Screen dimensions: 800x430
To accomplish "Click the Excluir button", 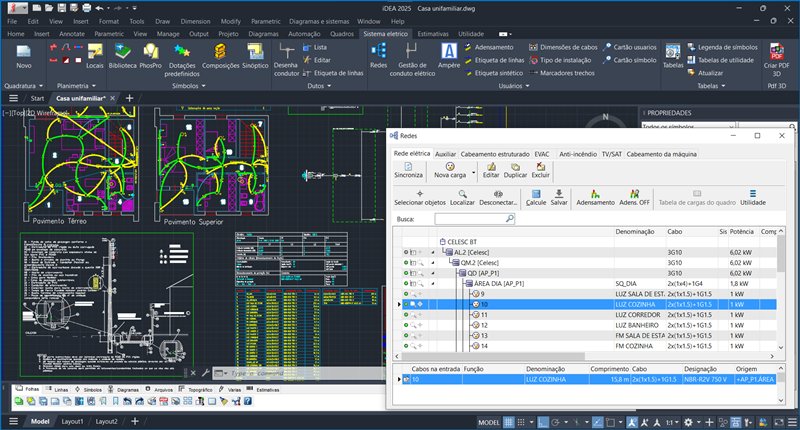I will click(x=541, y=169).
